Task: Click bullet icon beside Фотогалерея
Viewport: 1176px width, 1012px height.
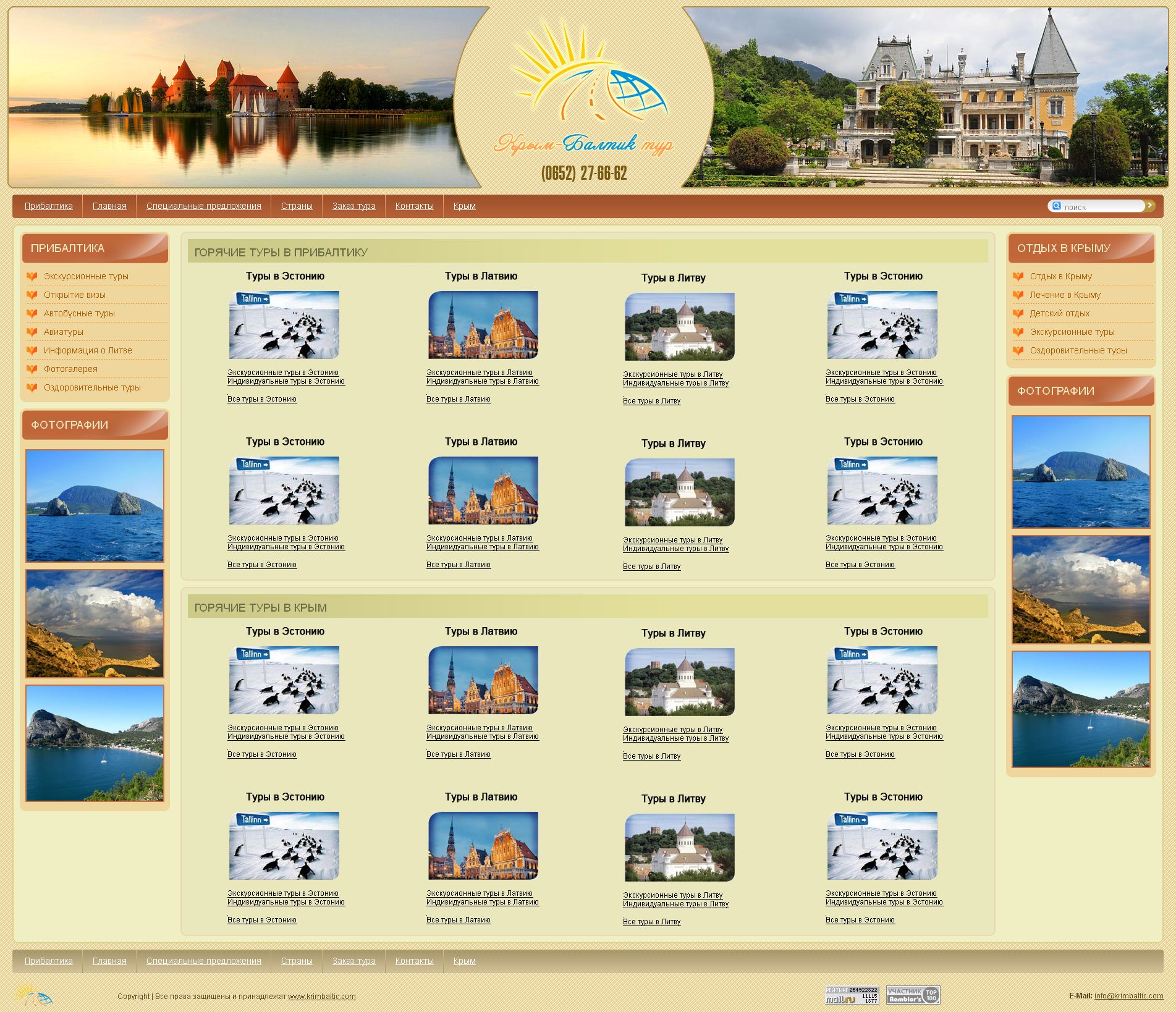Action: coord(32,369)
